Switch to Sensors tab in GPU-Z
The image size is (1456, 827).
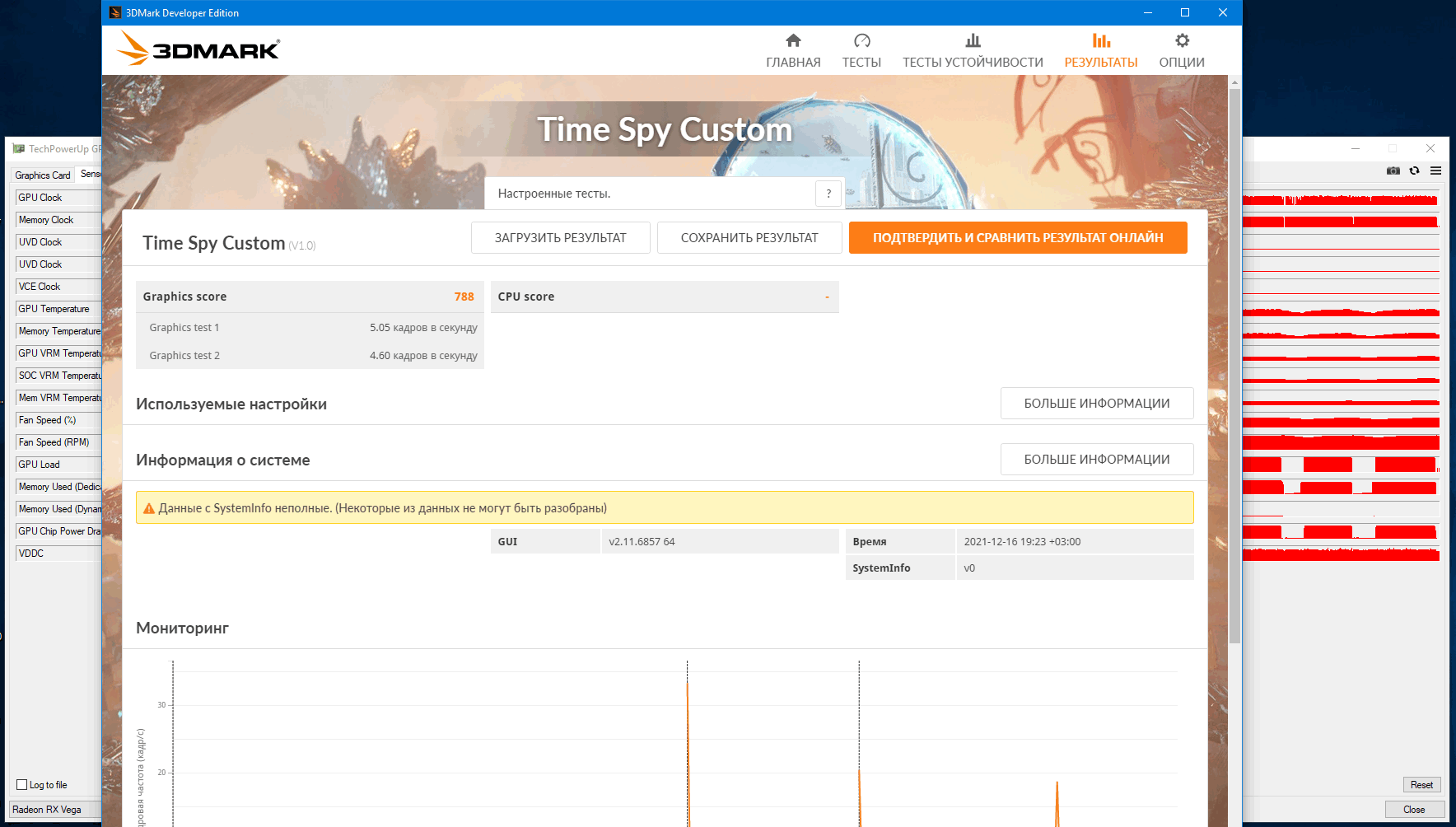click(x=89, y=174)
